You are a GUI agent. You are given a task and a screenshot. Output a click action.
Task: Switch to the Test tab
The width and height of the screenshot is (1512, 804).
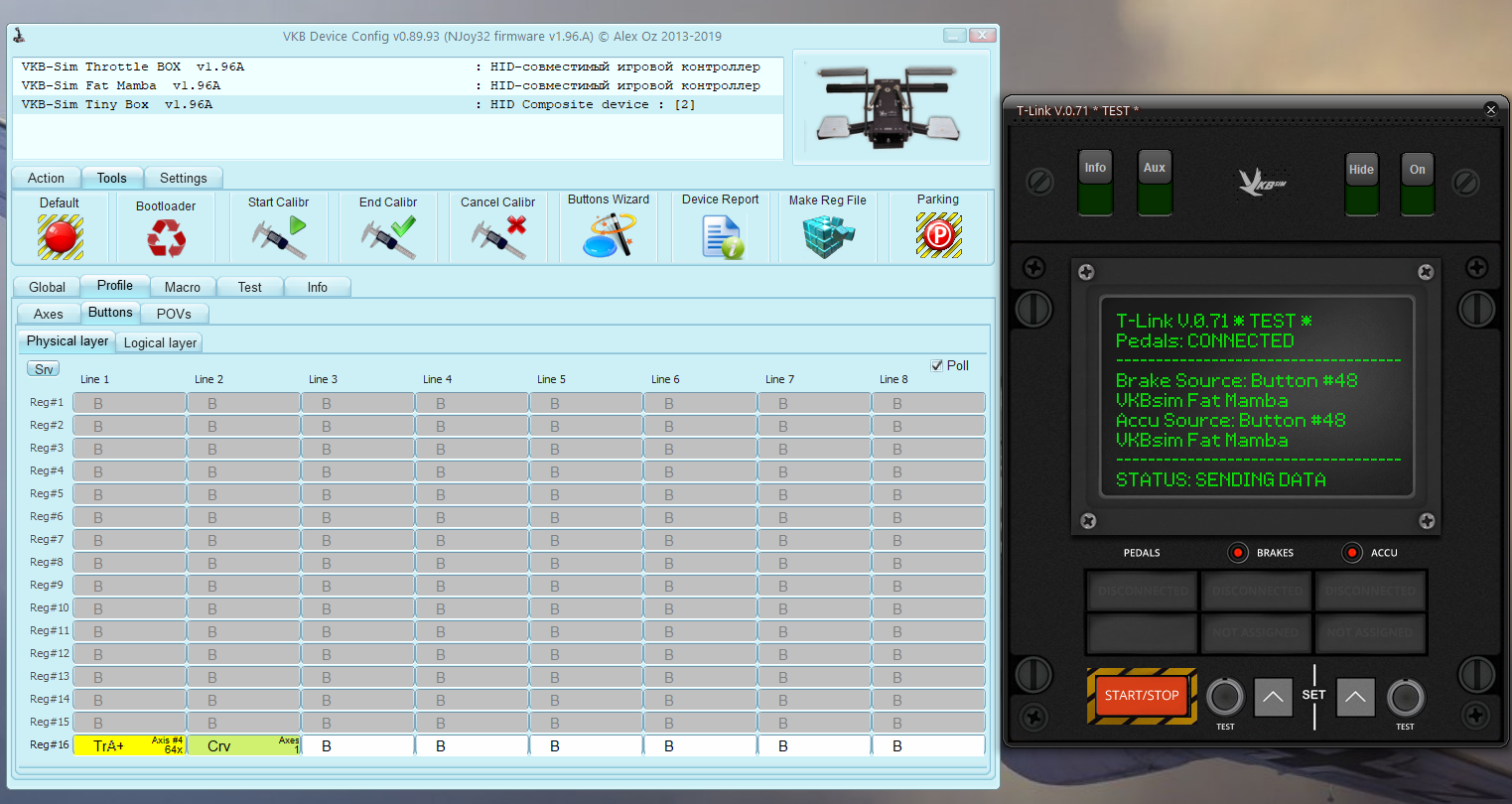[x=250, y=287]
